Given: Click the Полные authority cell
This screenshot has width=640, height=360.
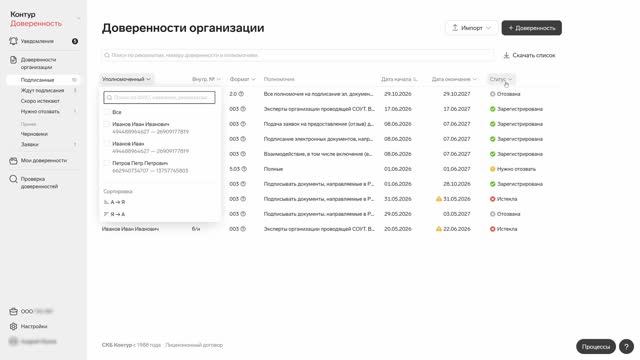Looking at the screenshot, I should point(273,169).
